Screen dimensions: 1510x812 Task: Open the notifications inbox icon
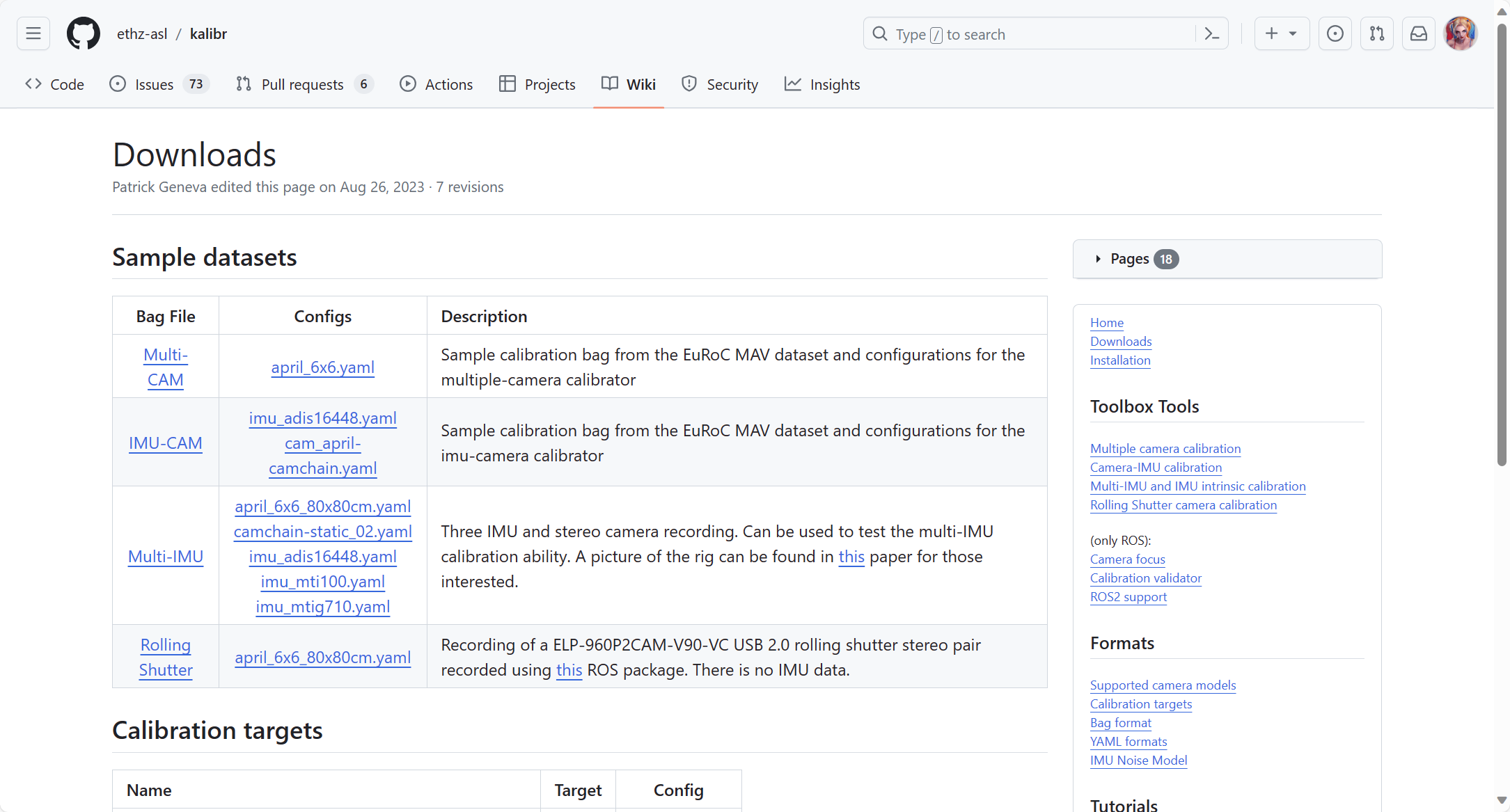(1418, 33)
